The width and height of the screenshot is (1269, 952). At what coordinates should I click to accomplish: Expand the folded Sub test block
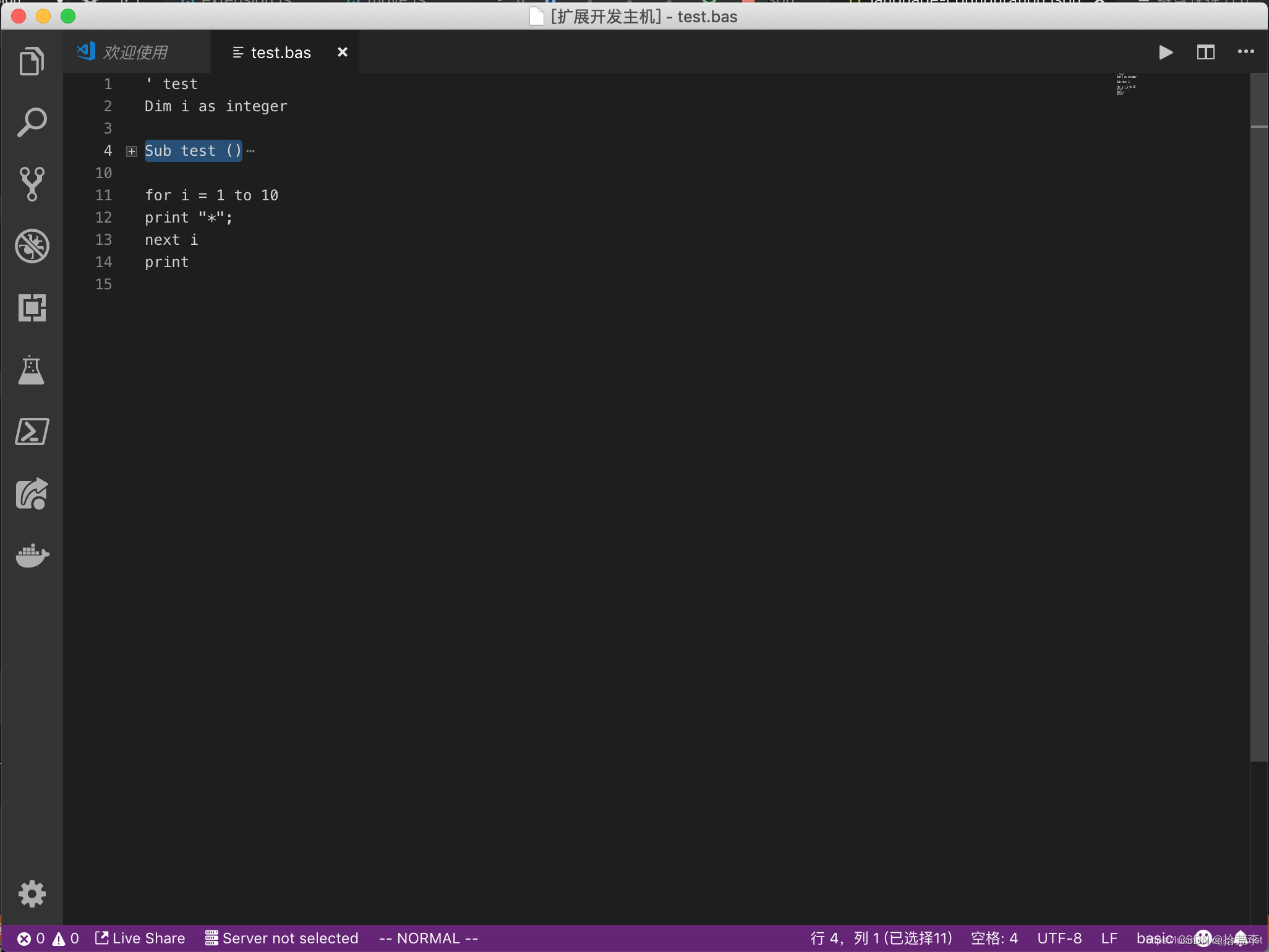coord(132,151)
